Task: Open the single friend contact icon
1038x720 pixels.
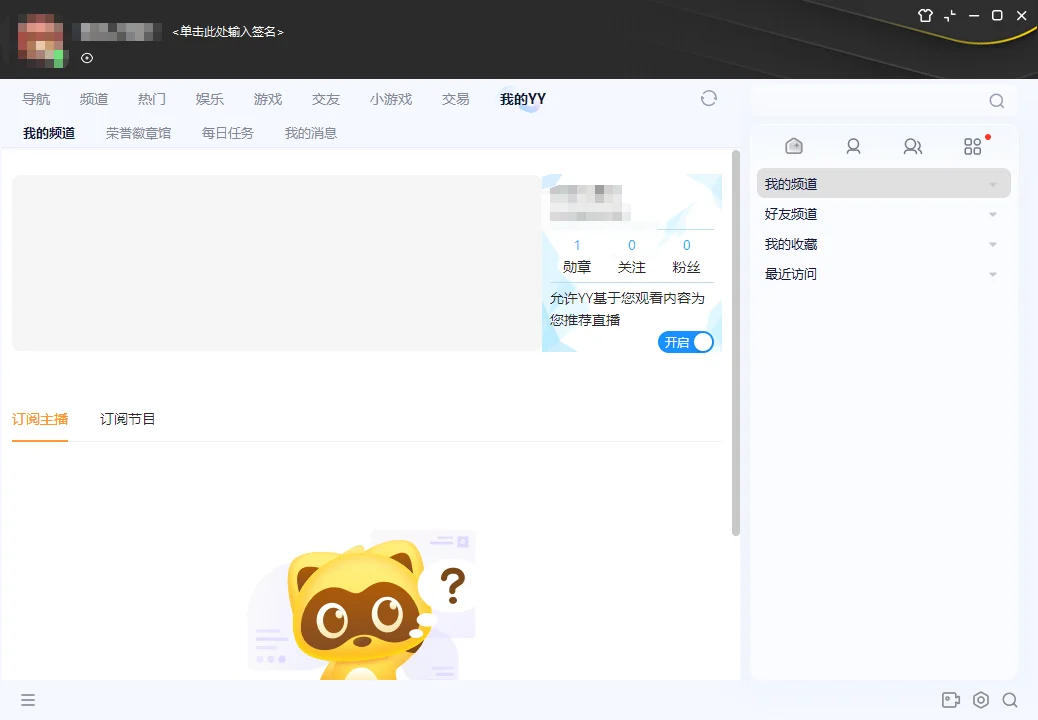Action: [x=853, y=146]
